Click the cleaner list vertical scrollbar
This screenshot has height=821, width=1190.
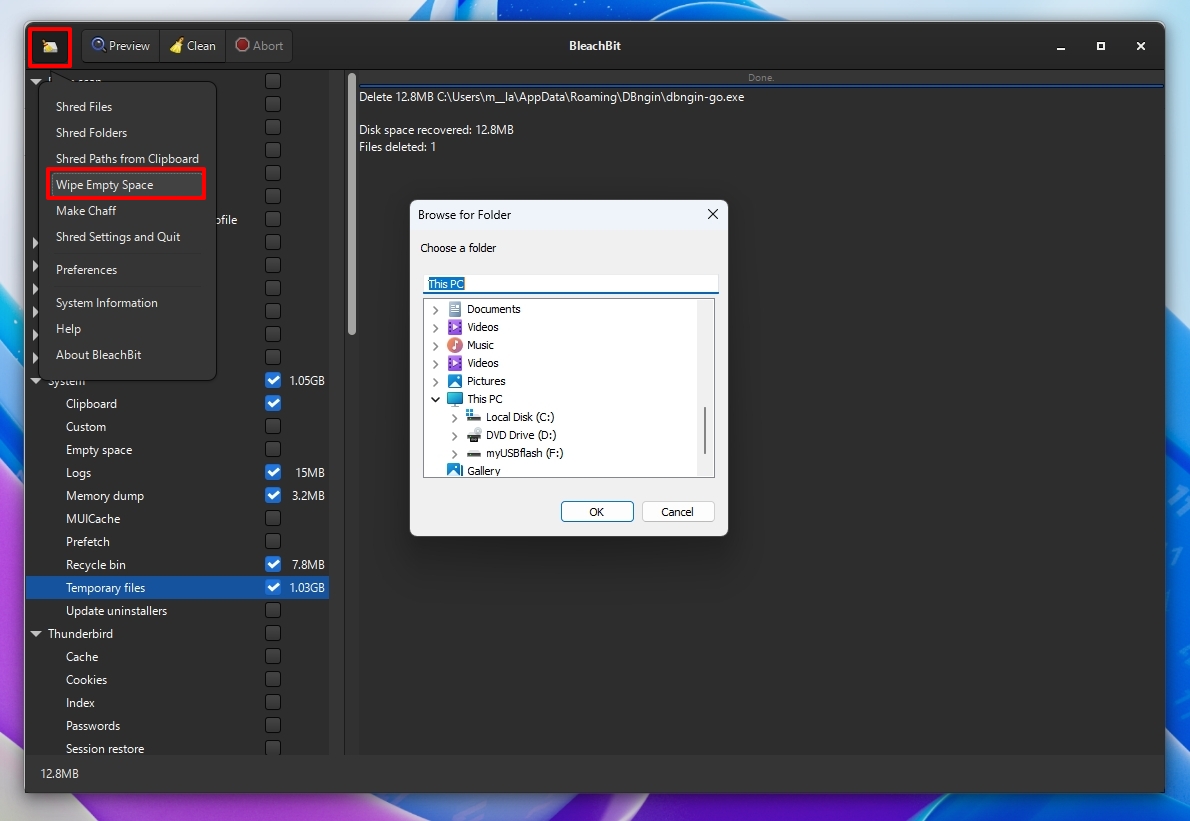(x=351, y=203)
